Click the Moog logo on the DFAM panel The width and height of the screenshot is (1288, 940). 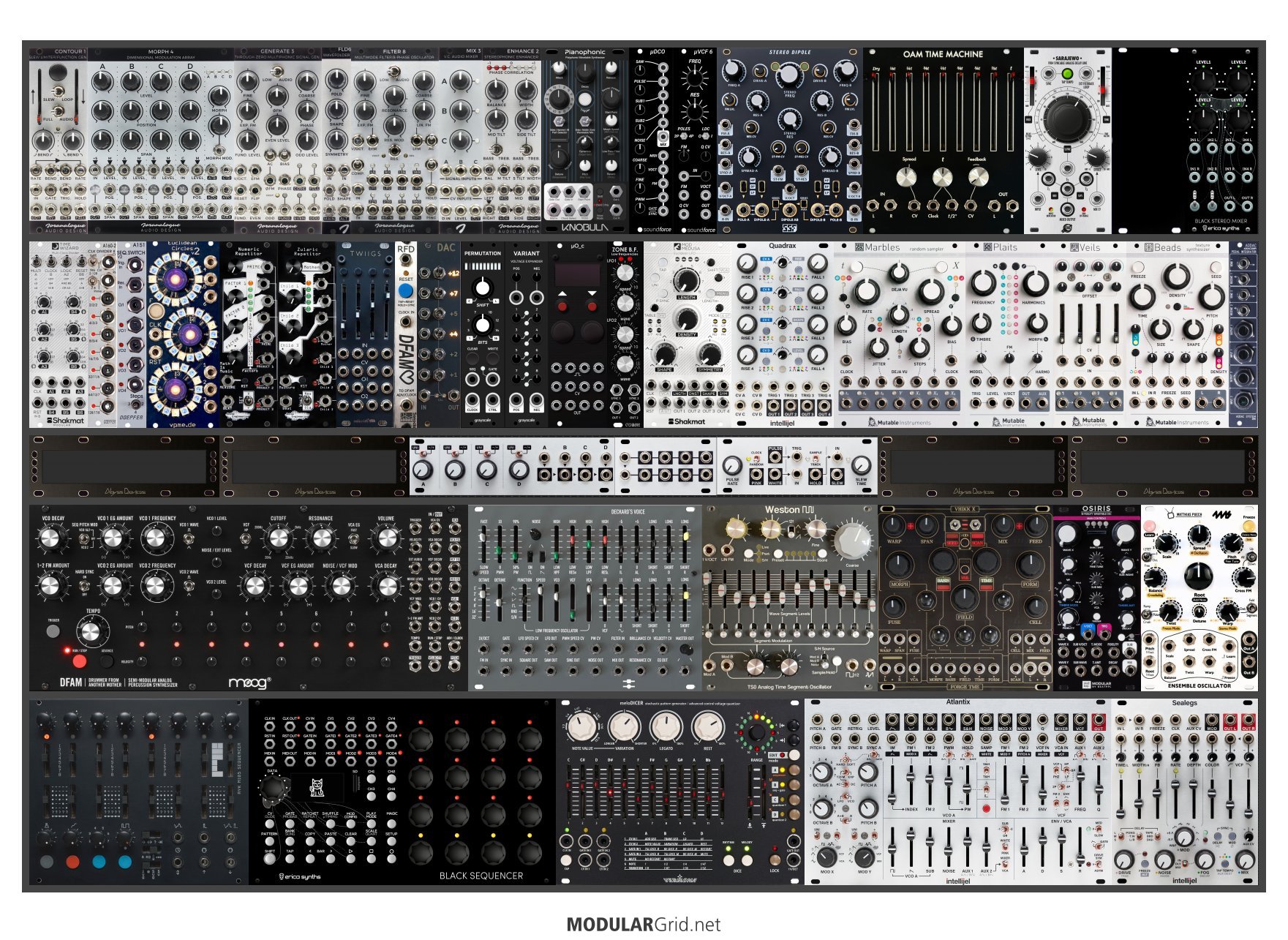(250, 683)
